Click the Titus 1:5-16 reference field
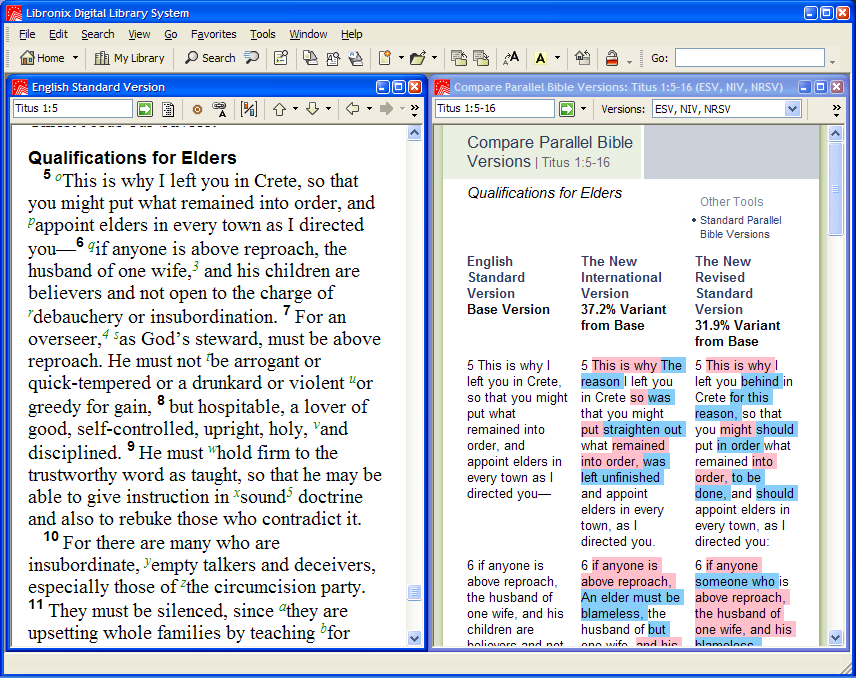Image resolution: width=856 pixels, height=678 pixels. (495, 109)
